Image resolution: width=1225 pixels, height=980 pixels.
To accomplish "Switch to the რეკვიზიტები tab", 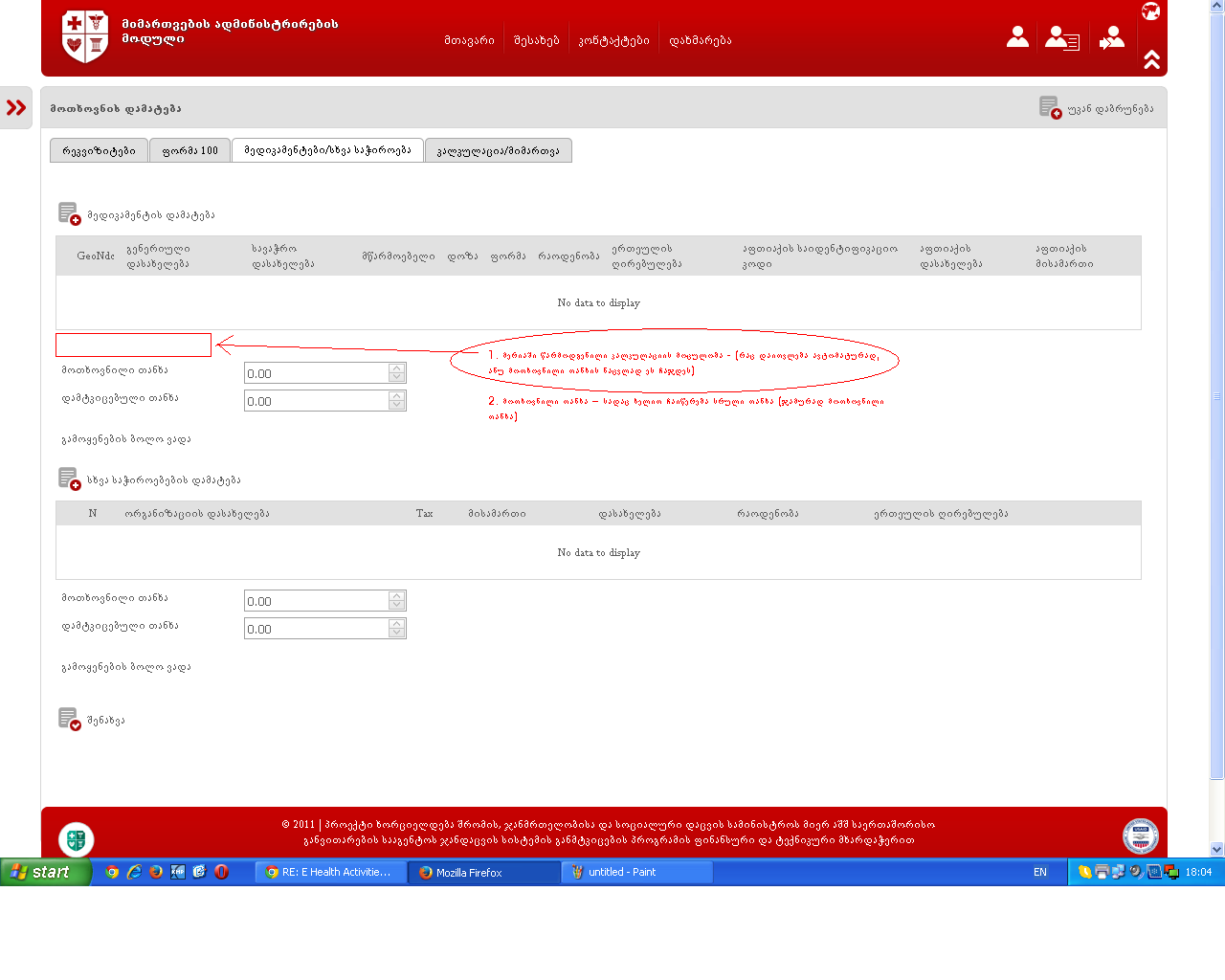I will tap(99, 150).
